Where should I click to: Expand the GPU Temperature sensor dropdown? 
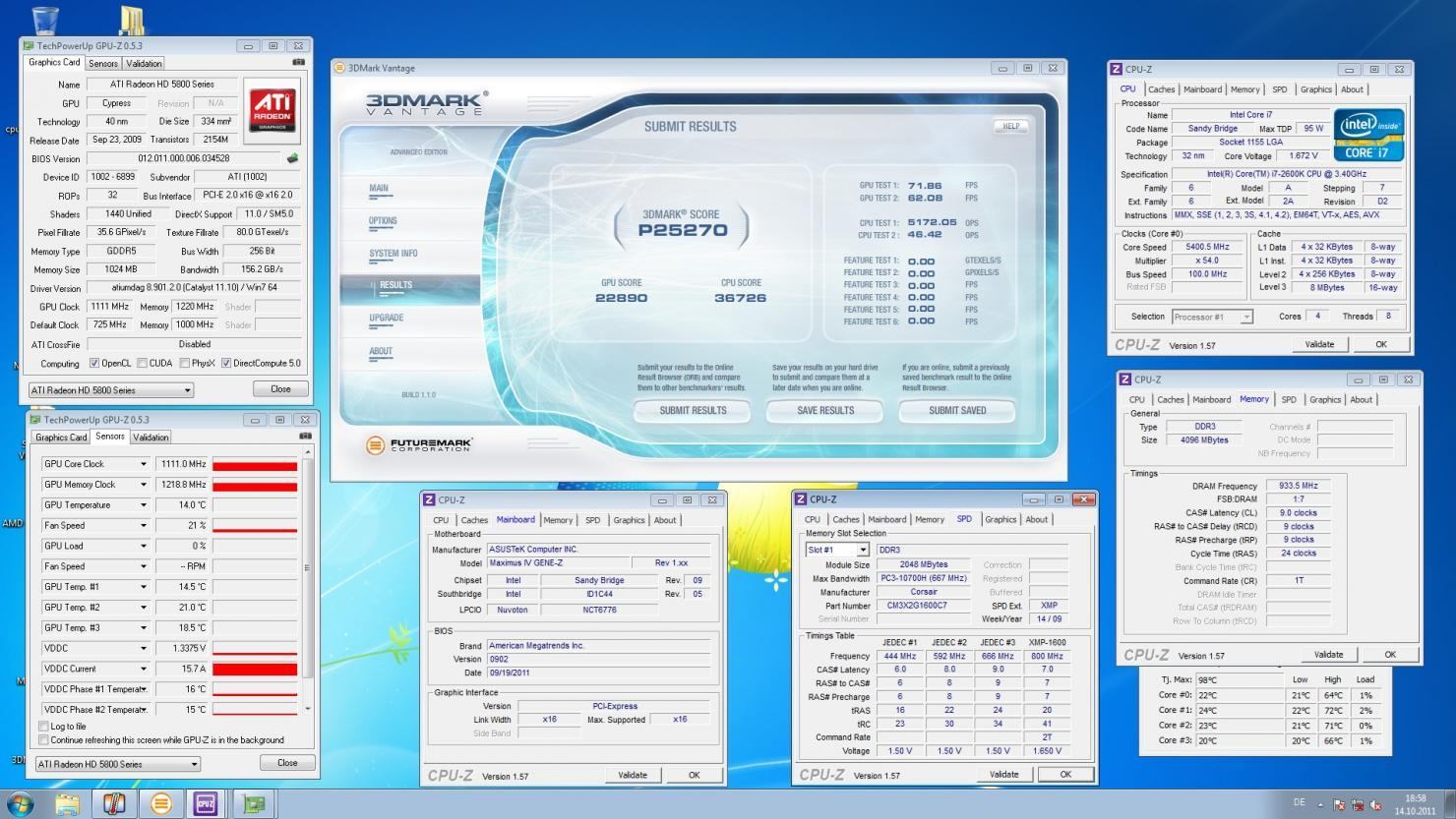(143, 505)
